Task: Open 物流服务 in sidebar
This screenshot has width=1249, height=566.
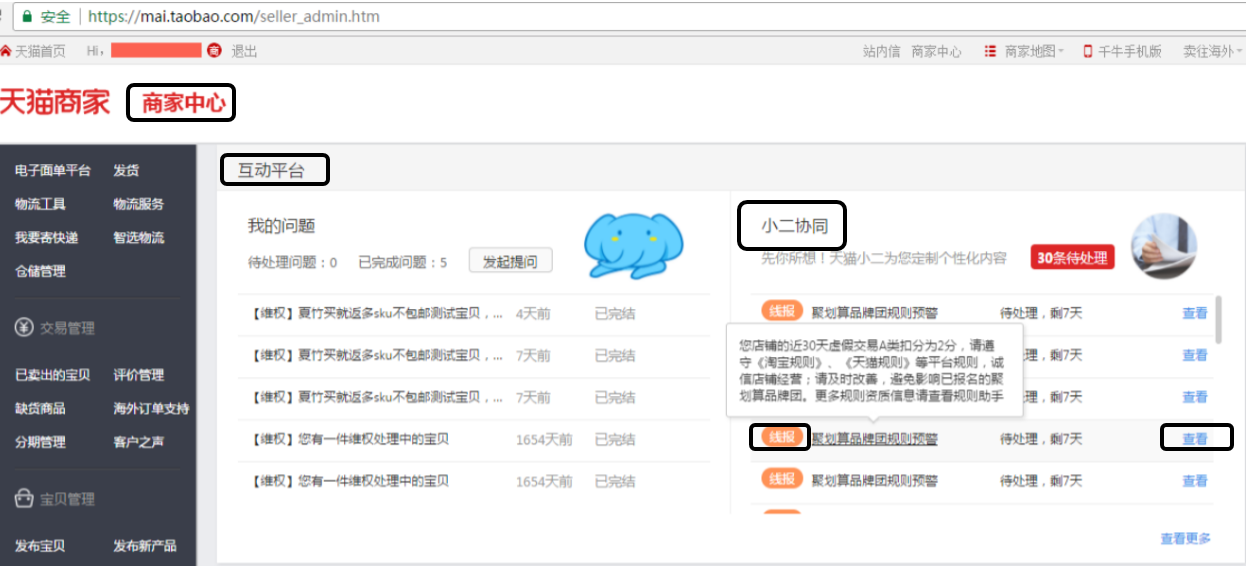Action: 138,204
